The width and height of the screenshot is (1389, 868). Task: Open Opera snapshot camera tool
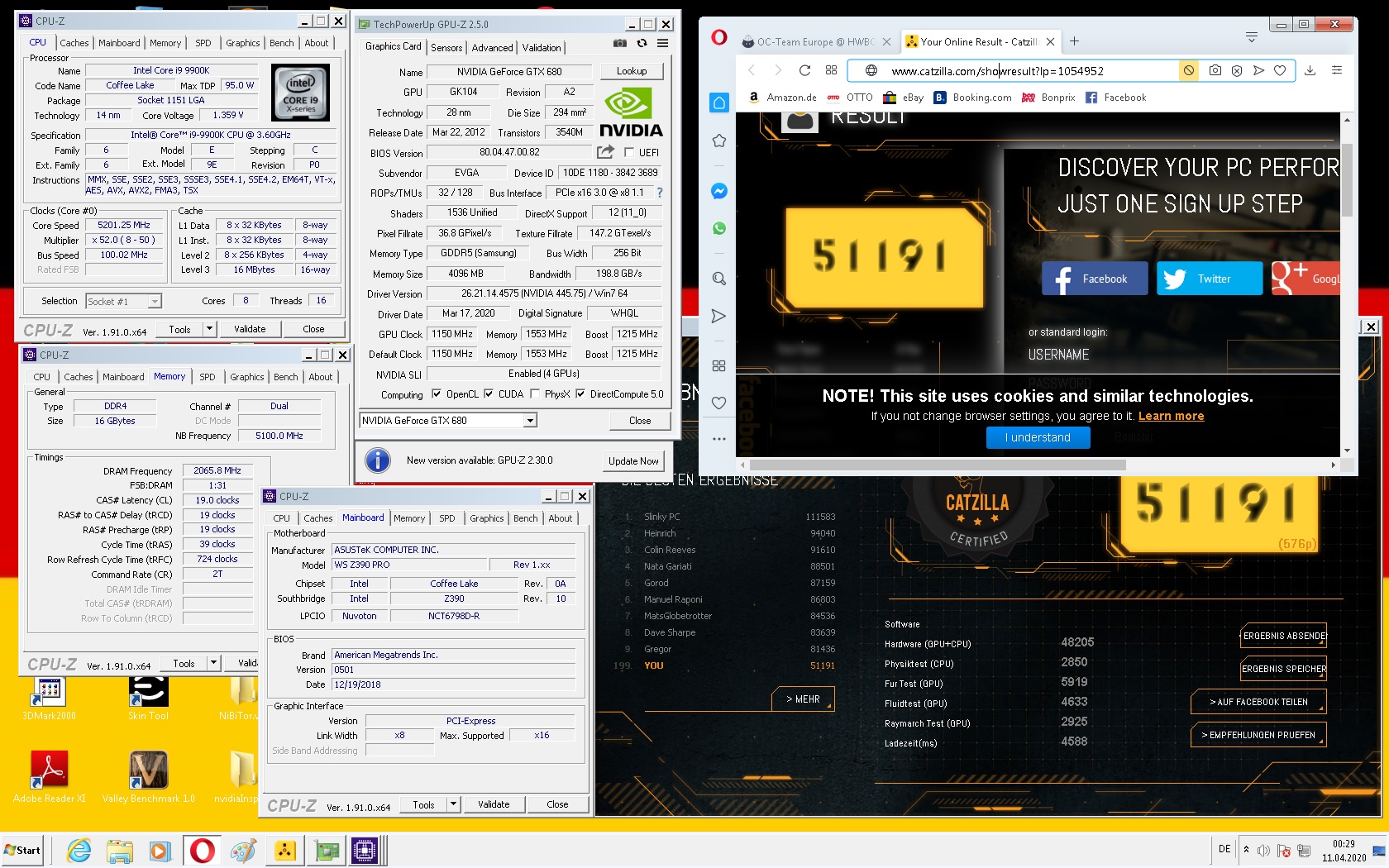tap(1215, 70)
